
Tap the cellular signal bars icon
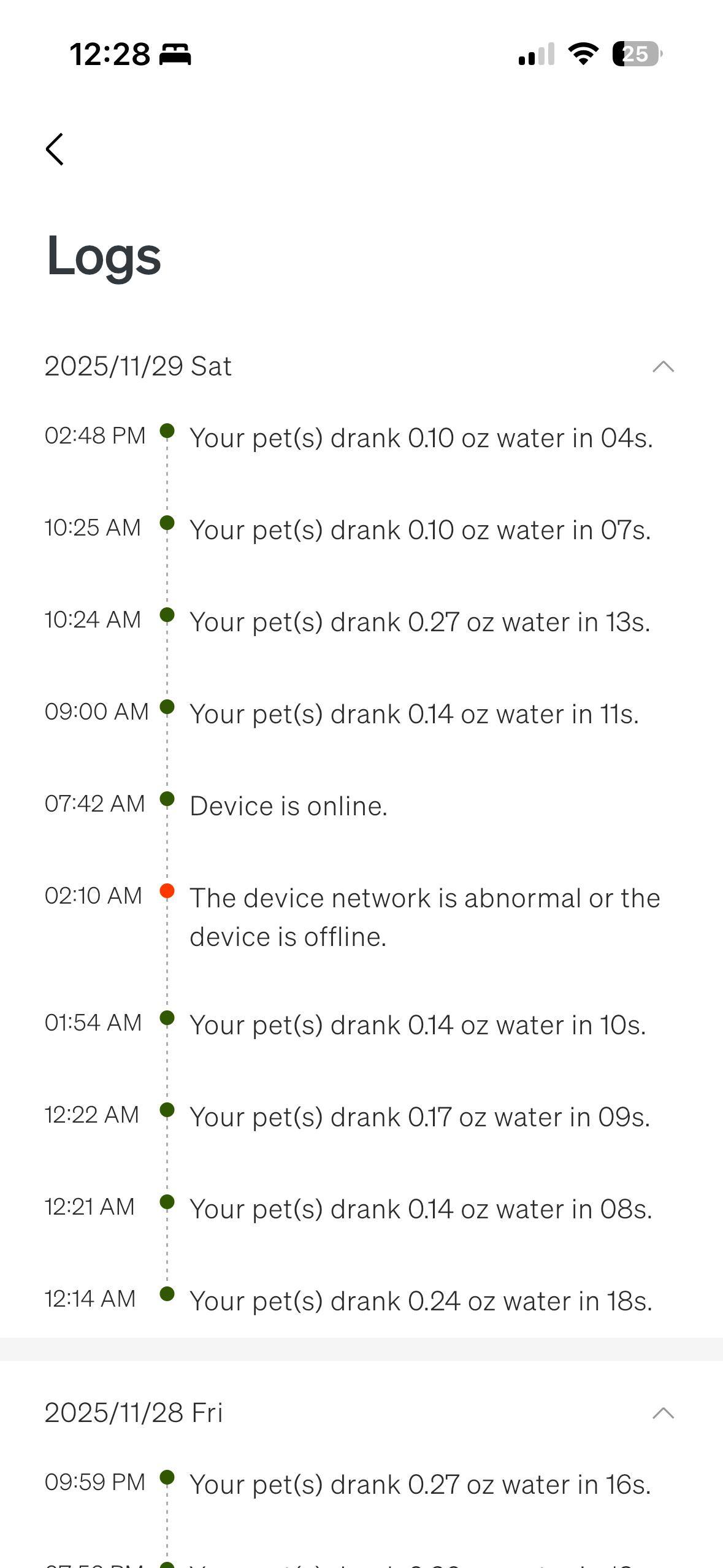click(536, 54)
